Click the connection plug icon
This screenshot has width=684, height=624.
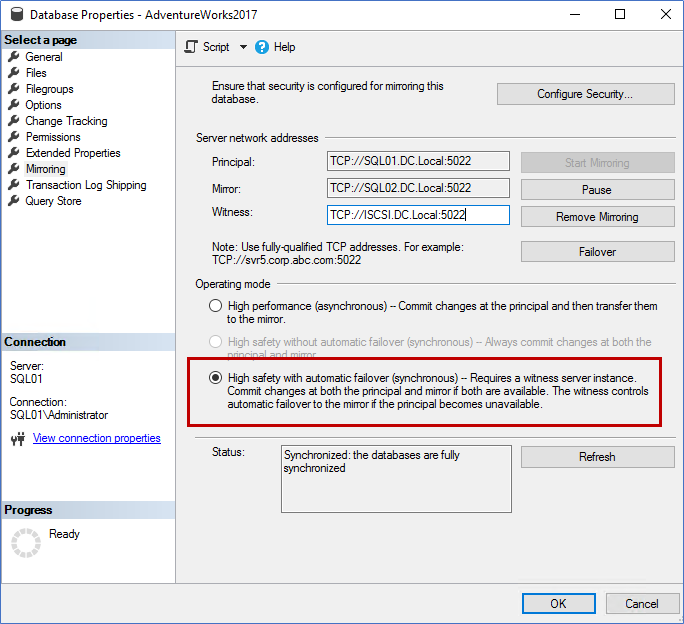[x=18, y=439]
